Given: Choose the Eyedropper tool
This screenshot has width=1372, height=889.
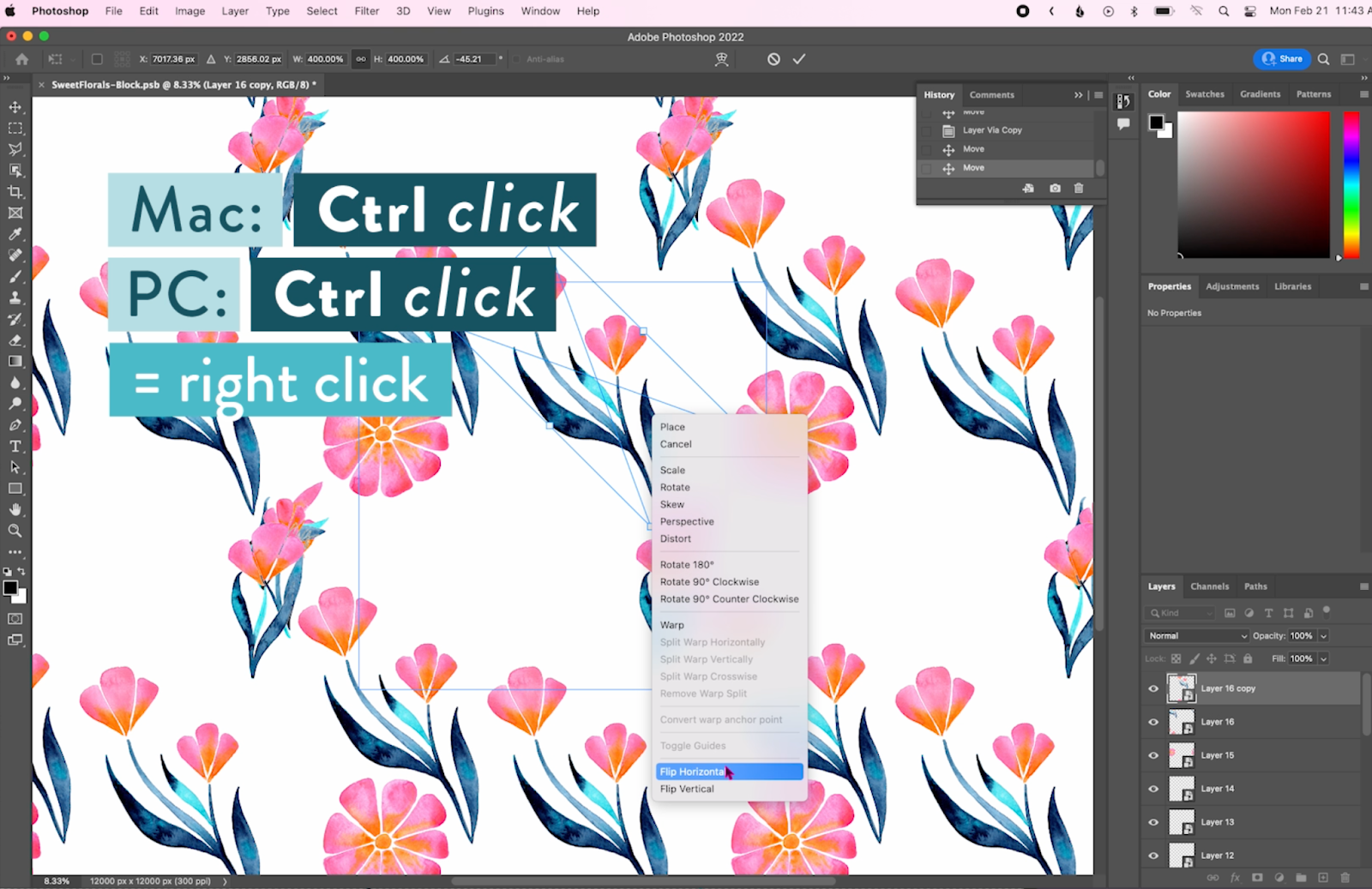Looking at the screenshot, I should (14, 233).
